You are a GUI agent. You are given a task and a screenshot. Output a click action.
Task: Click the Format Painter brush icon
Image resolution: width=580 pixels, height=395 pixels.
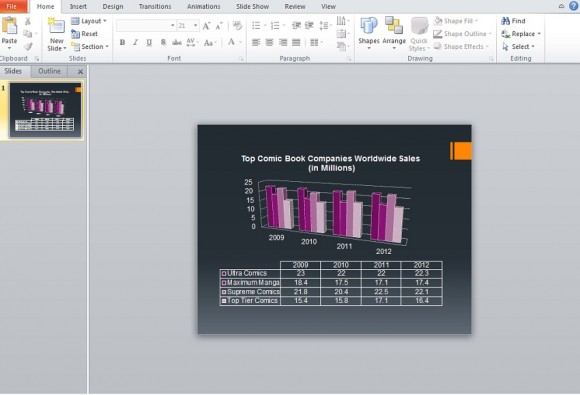pyautogui.click(x=28, y=47)
